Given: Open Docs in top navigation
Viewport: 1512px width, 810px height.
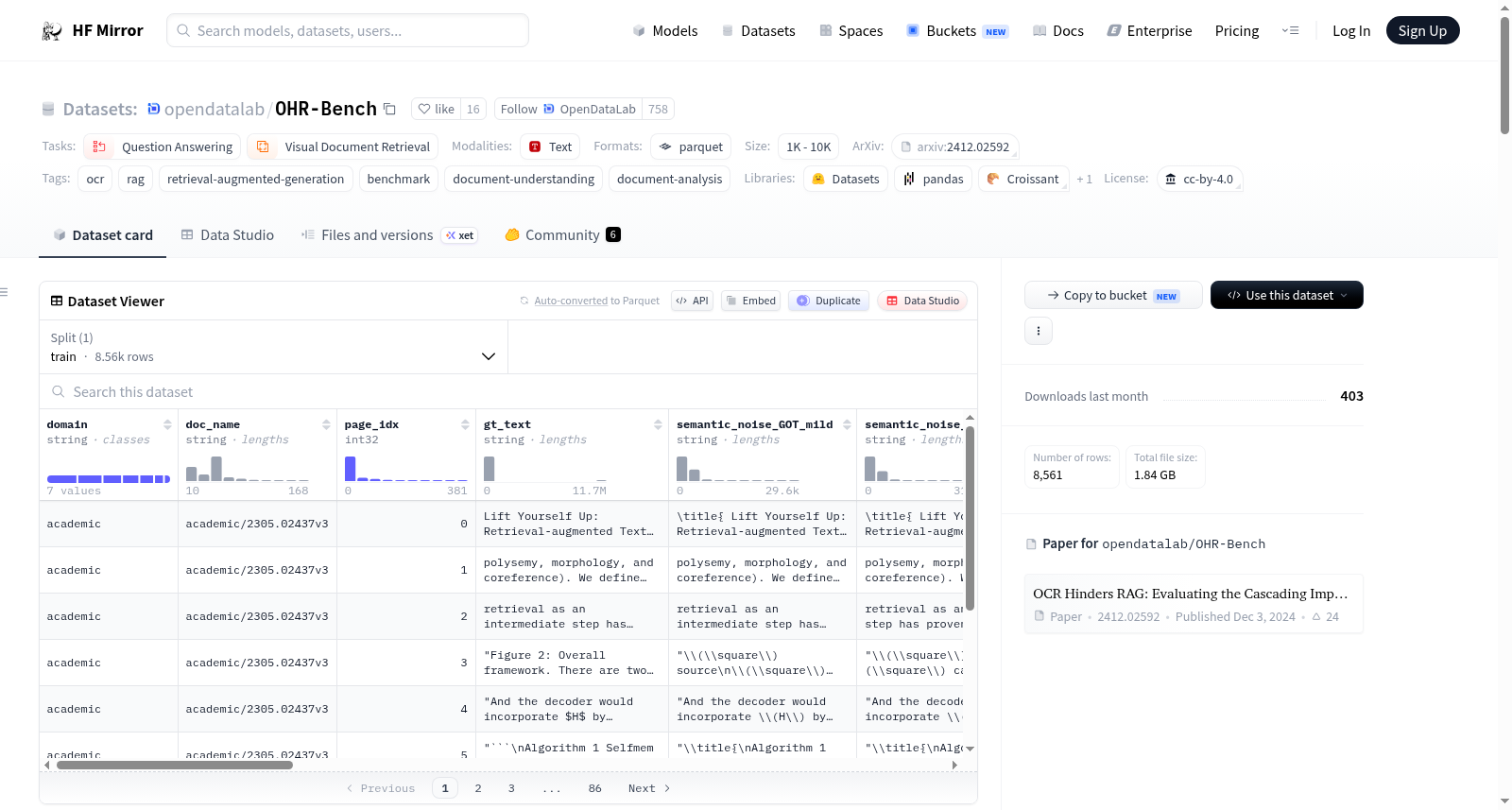Looking at the screenshot, I should coord(1058,31).
